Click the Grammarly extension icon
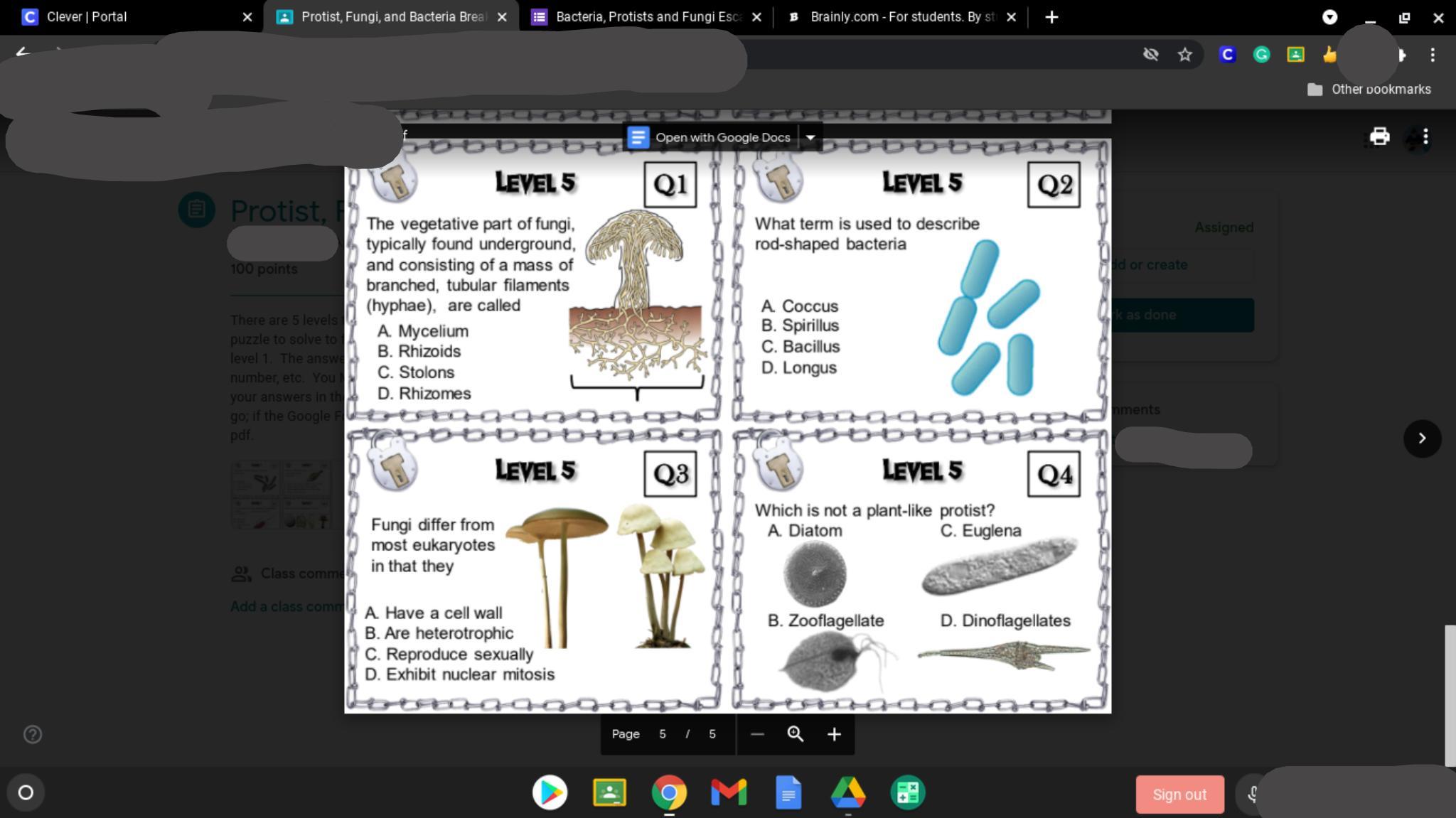Image resolution: width=1456 pixels, height=818 pixels. tap(1261, 55)
